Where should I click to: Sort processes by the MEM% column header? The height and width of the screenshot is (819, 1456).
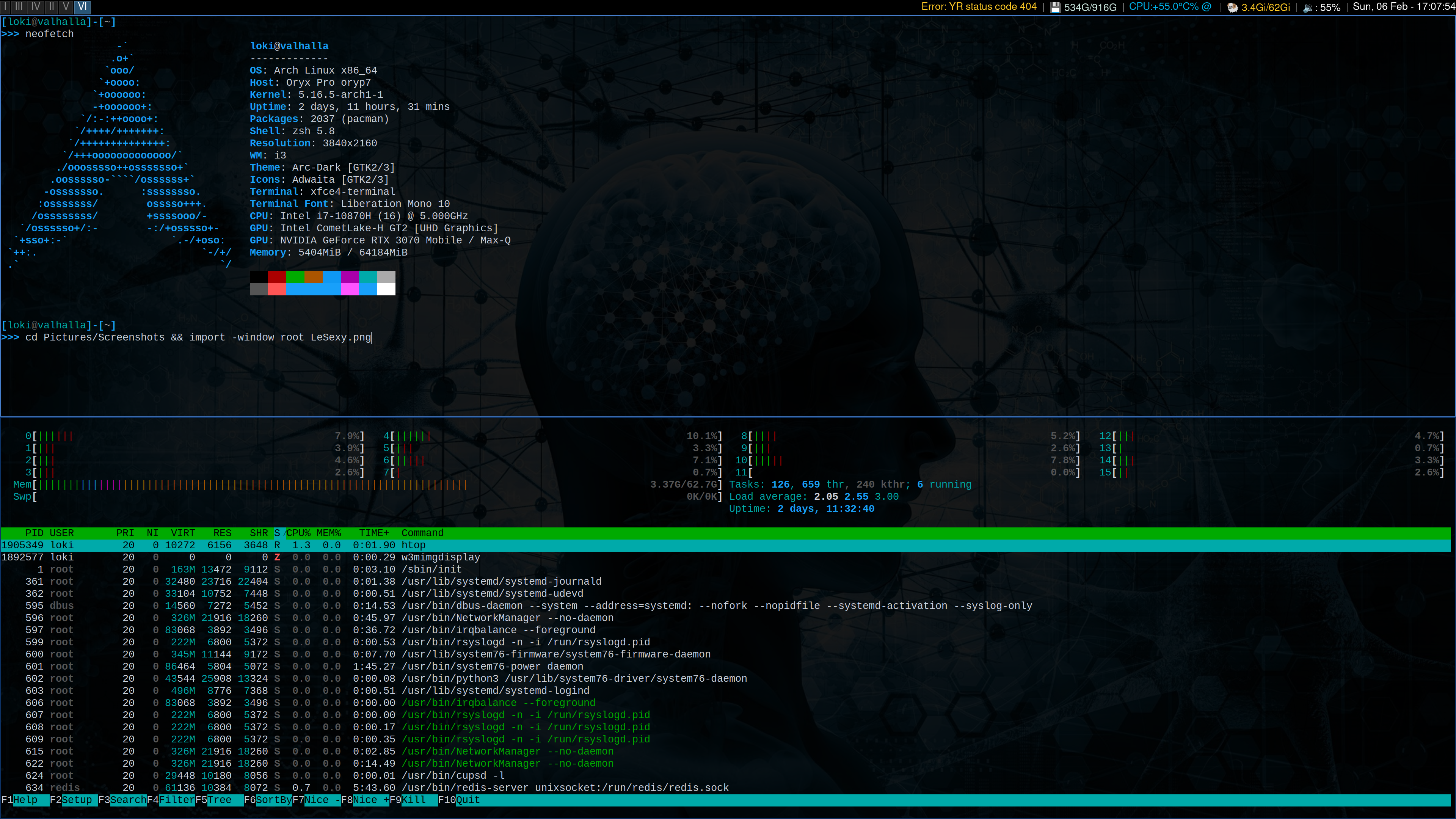pos(329,533)
